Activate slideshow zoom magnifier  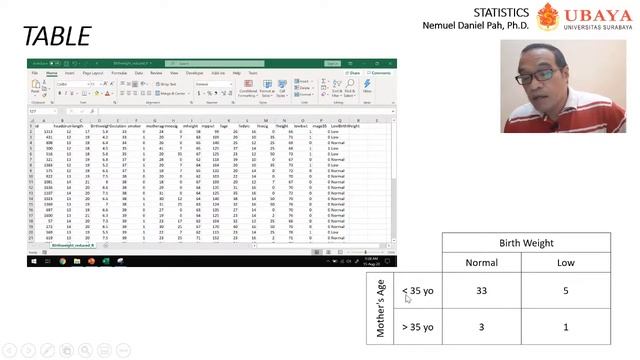85,350
